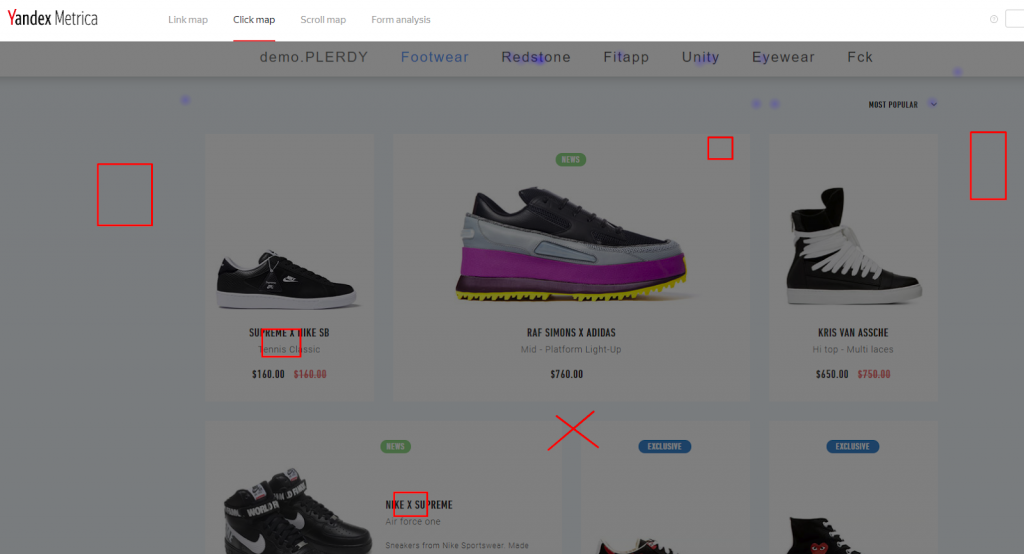Image resolution: width=1024 pixels, height=554 pixels.
Task: Open the Redstone navigation link
Action: 536,57
